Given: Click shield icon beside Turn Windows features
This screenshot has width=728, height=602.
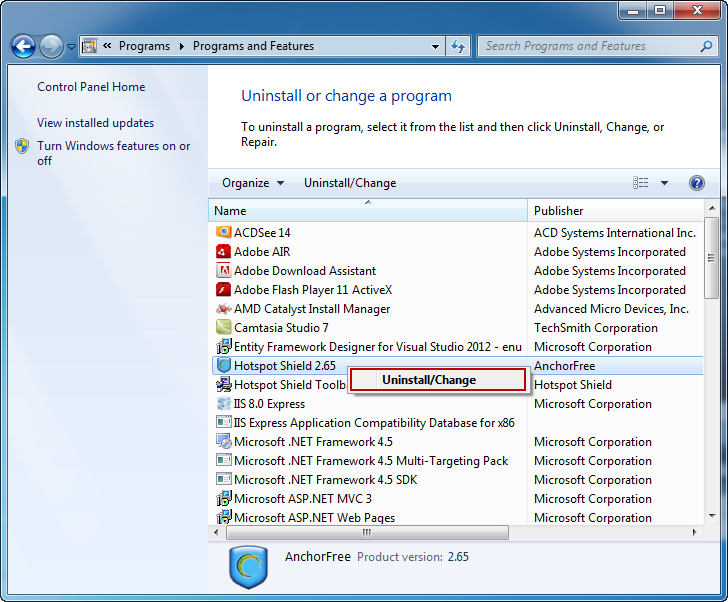Looking at the screenshot, I should pyautogui.click(x=22, y=146).
